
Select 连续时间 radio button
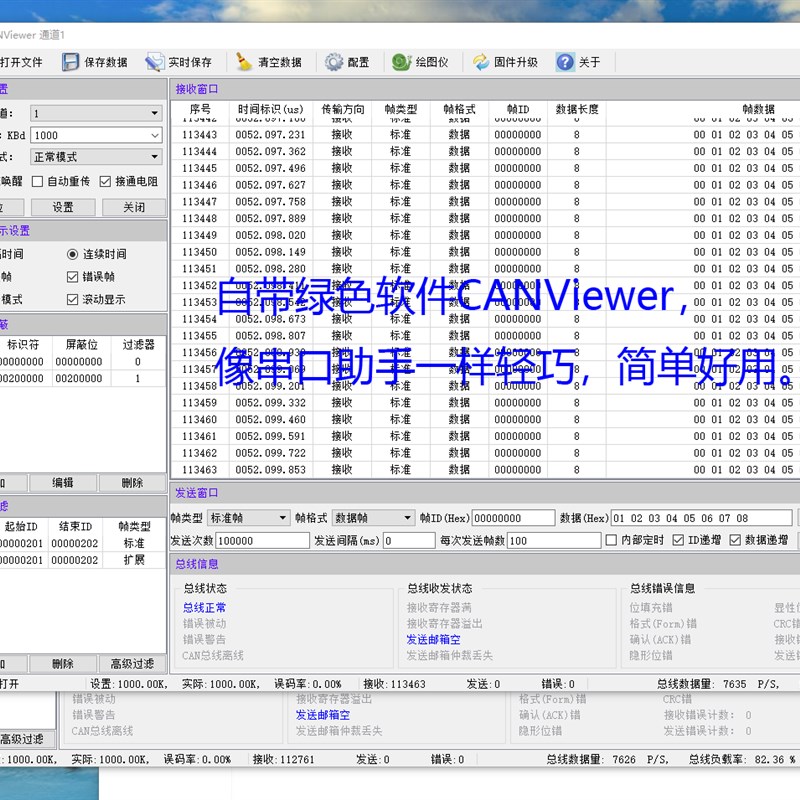(x=72, y=254)
